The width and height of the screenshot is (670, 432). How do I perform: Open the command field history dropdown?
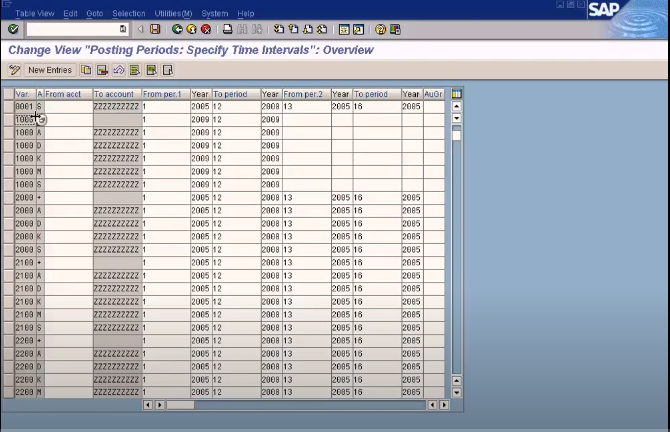coord(123,29)
